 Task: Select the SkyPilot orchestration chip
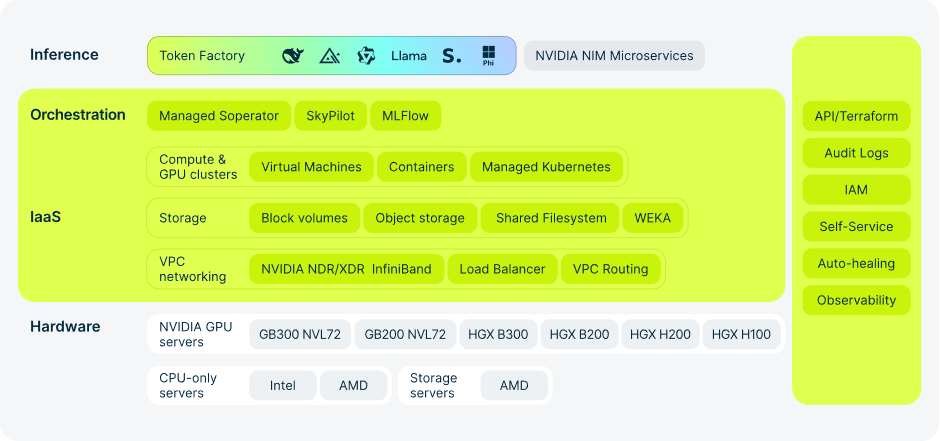coord(330,116)
